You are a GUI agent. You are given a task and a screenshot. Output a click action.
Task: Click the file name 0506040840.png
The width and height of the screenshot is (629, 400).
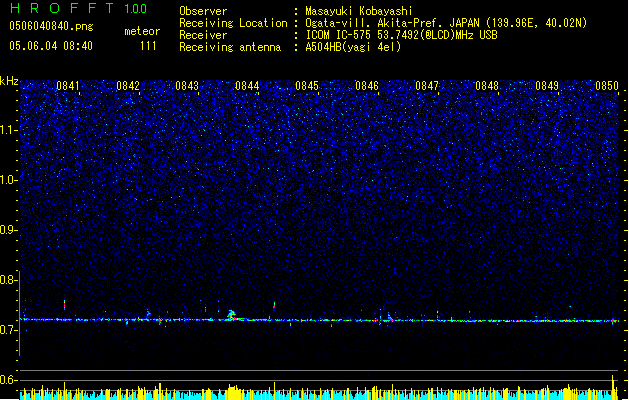tap(51, 26)
